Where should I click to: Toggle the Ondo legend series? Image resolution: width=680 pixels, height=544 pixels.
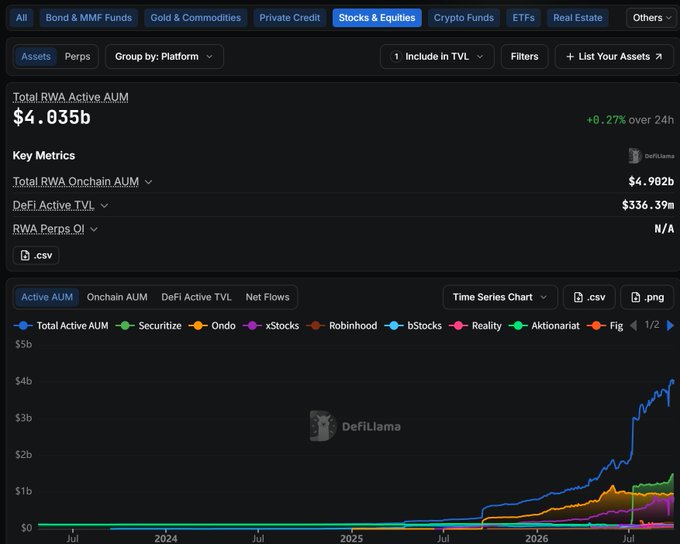tap(212, 326)
